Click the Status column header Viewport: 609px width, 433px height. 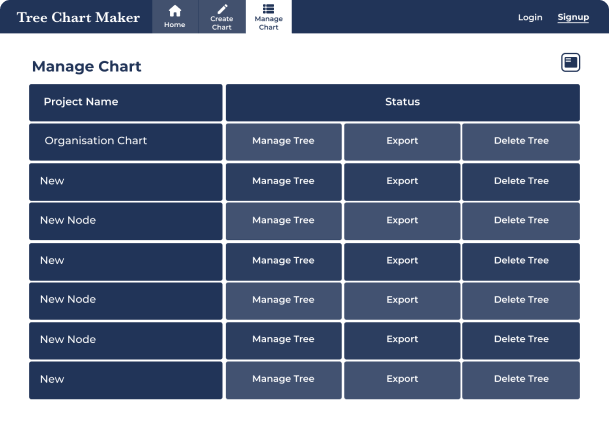pyautogui.click(x=402, y=102)
